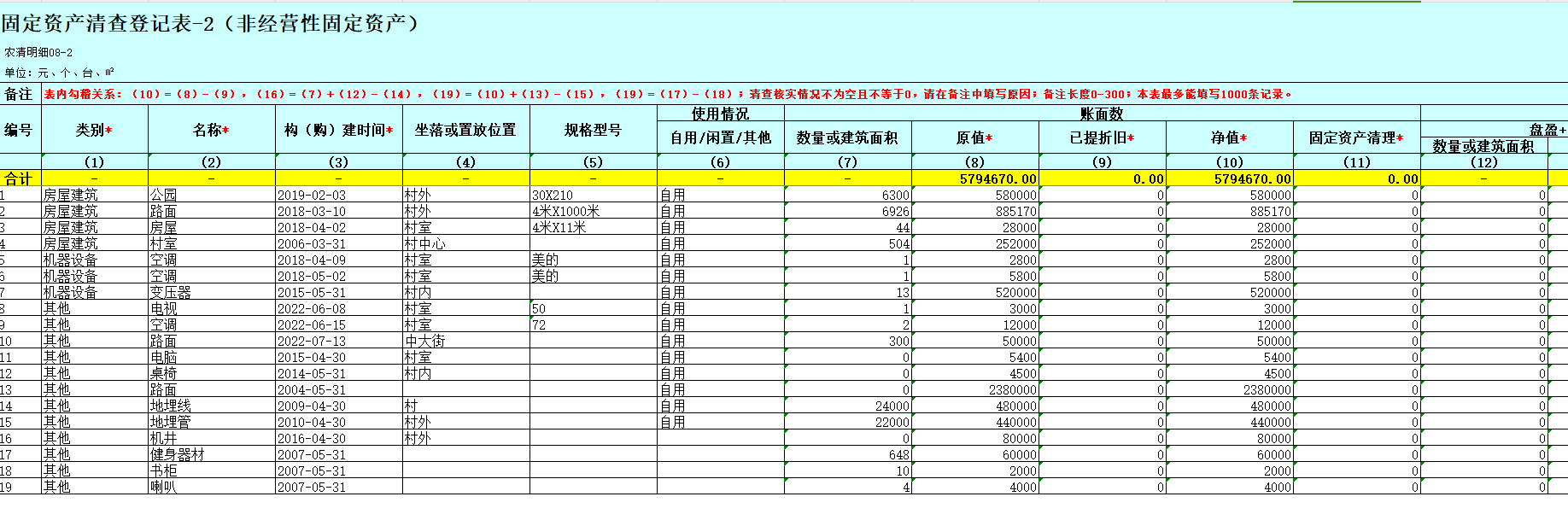Click the 账面数 group header
This screenshot has height=520, width=1568.
pos(1102,114)
